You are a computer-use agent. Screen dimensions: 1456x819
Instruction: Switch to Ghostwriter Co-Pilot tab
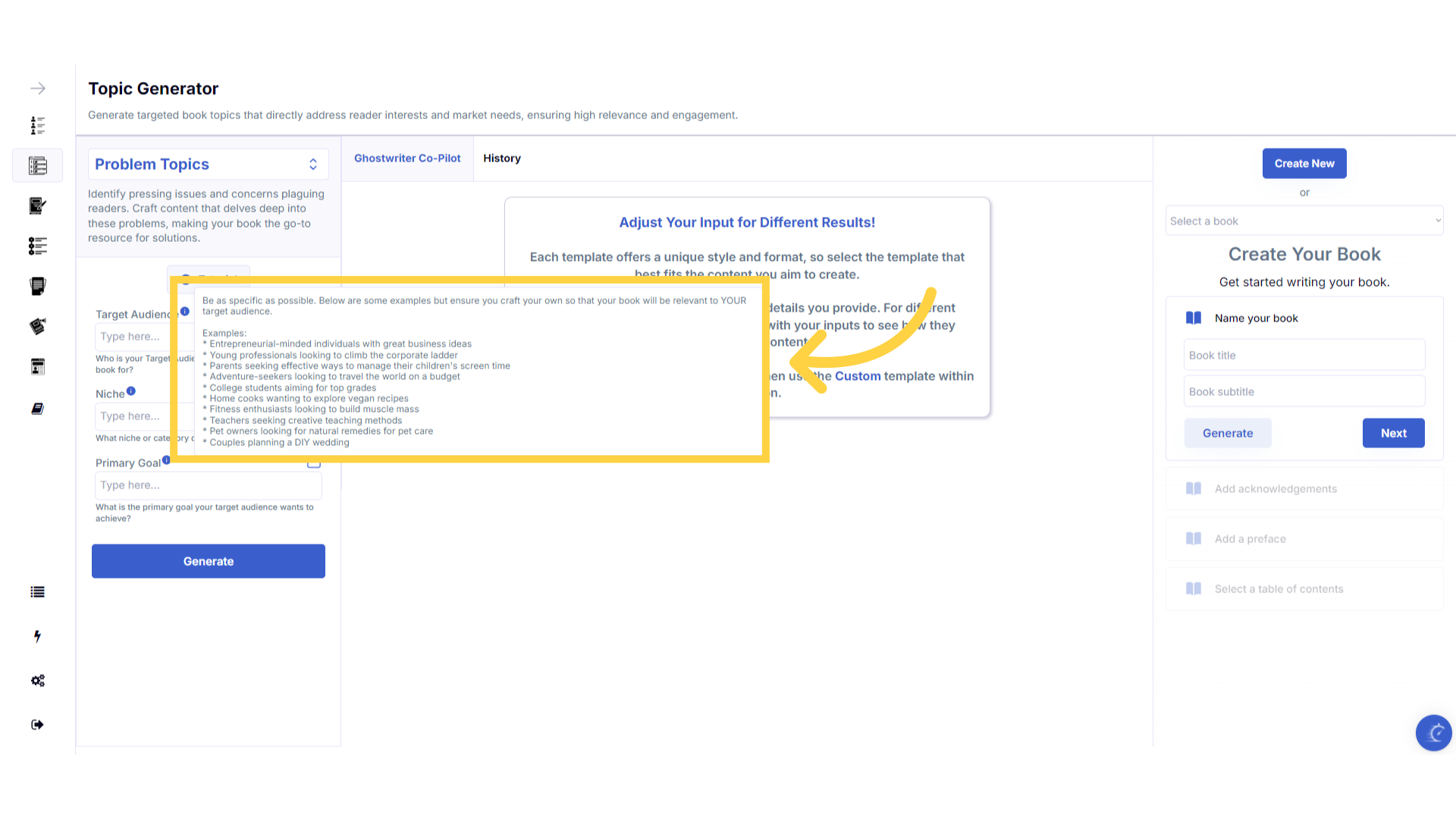[407, 158]
